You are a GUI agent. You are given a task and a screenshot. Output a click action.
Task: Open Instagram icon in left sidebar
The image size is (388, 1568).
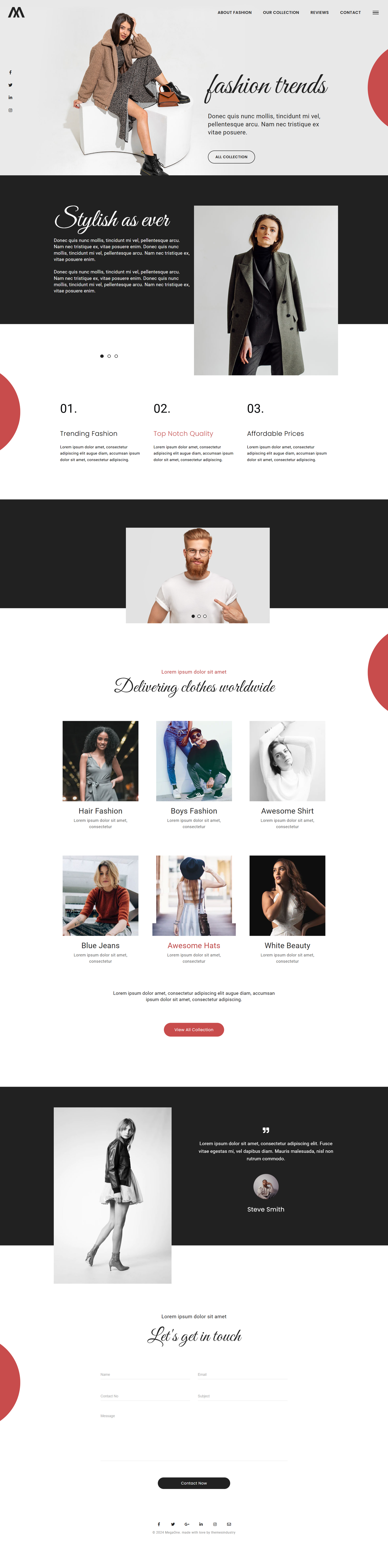[10, 110]
